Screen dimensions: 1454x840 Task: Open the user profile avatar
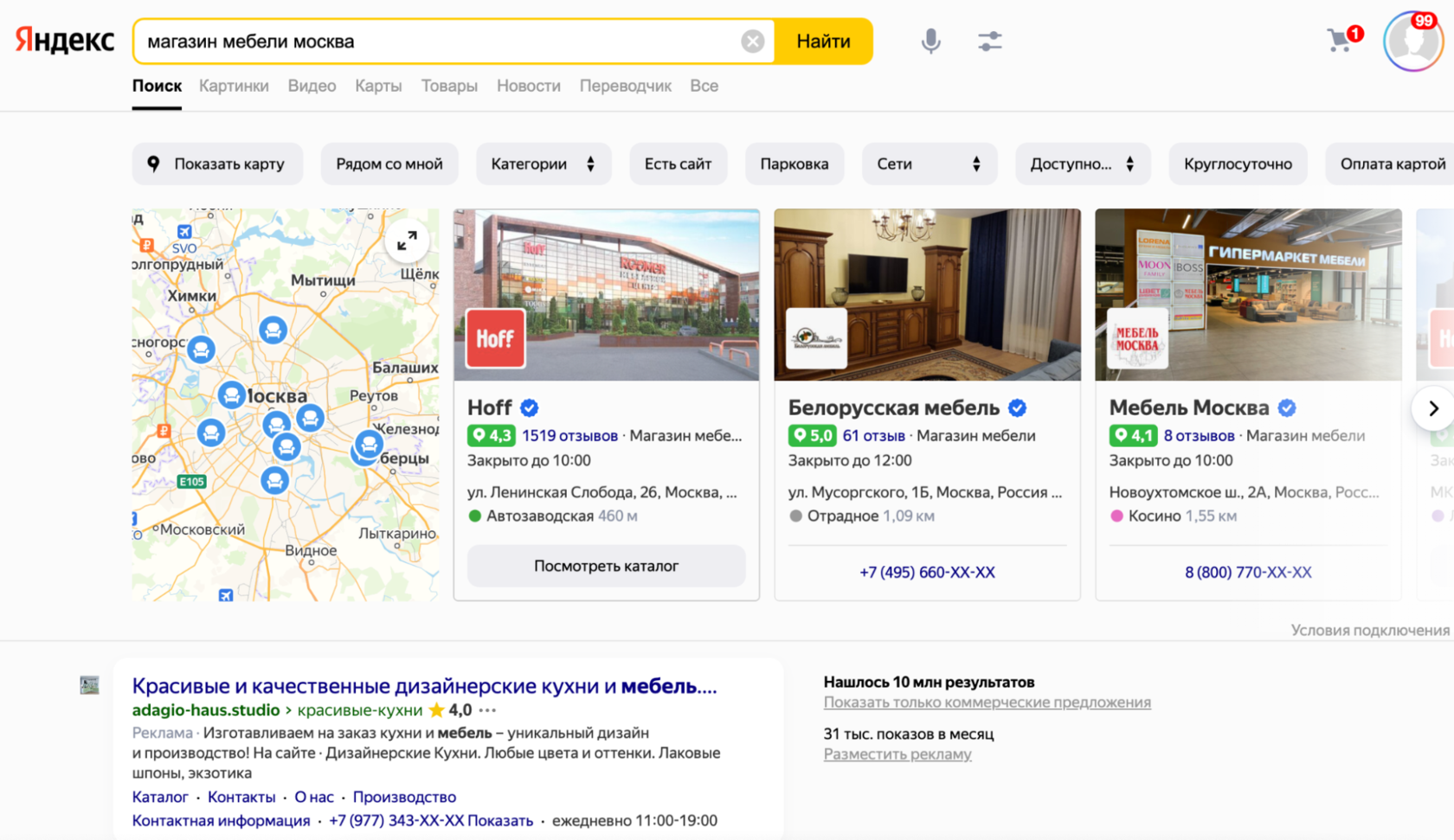[x=1412, y=41]
